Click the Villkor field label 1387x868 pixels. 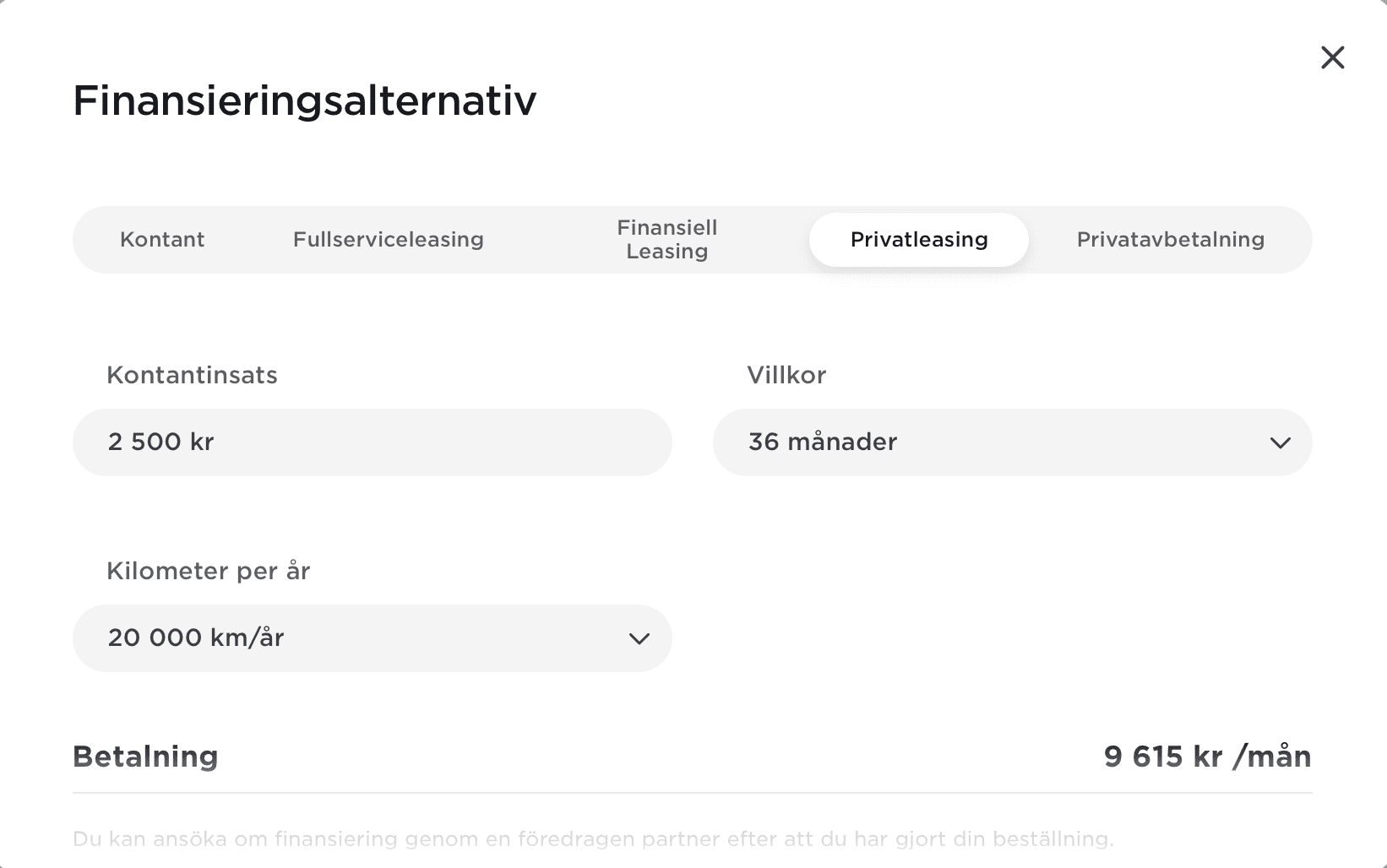pos(786,375)
